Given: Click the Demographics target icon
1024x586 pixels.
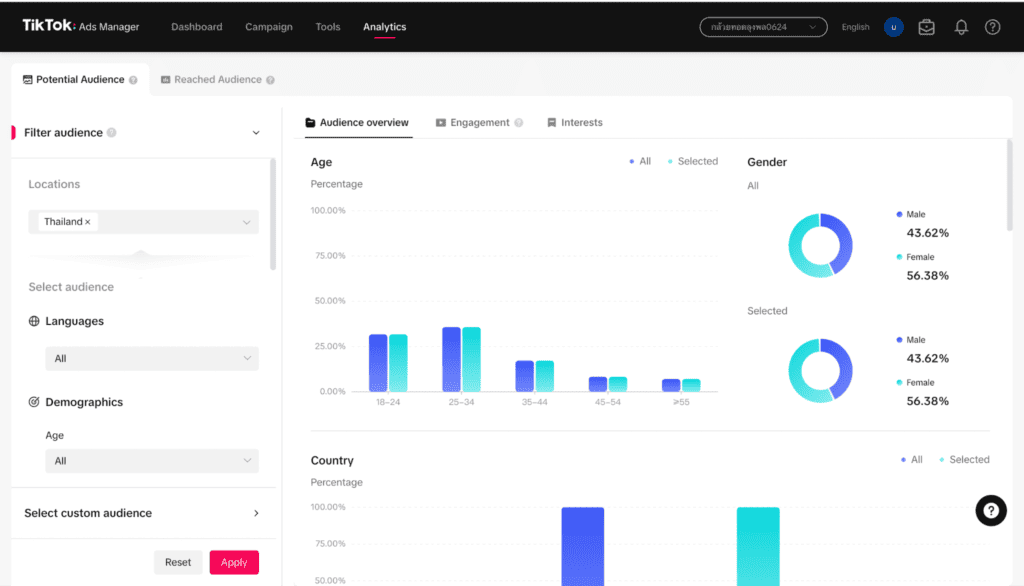Looking at the screenshot, I should coord(34,402).
